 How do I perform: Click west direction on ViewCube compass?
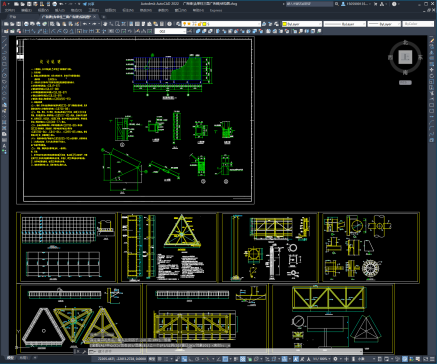coord(390,57)
